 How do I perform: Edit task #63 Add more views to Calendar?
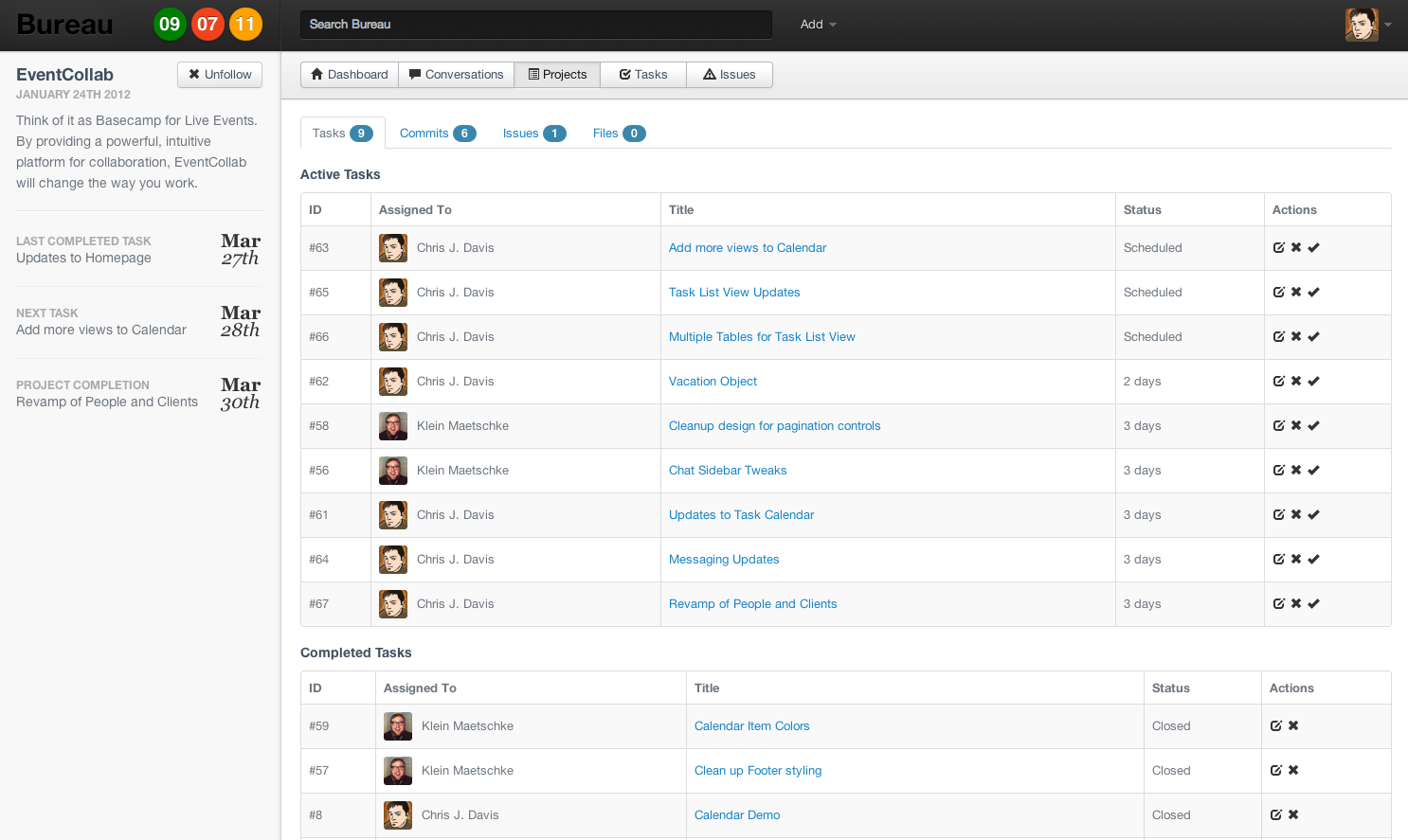(x=1279, y=248)
